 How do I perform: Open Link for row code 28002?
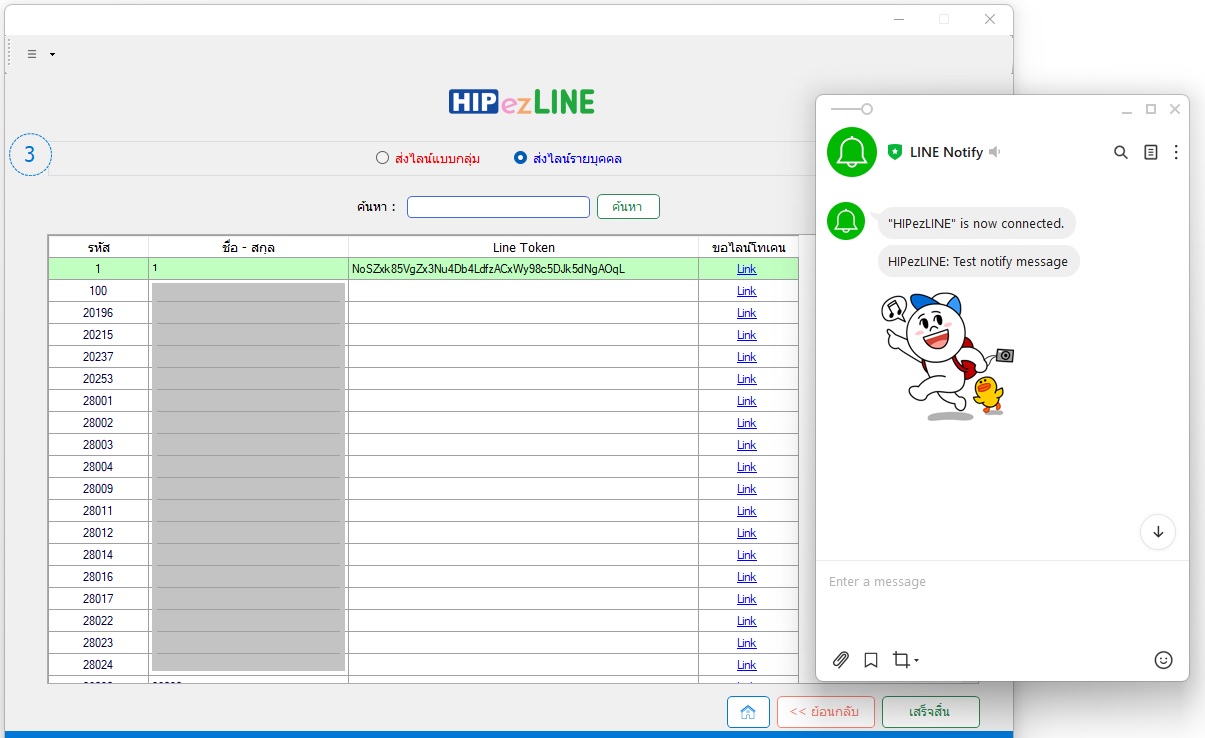point(747,423)
